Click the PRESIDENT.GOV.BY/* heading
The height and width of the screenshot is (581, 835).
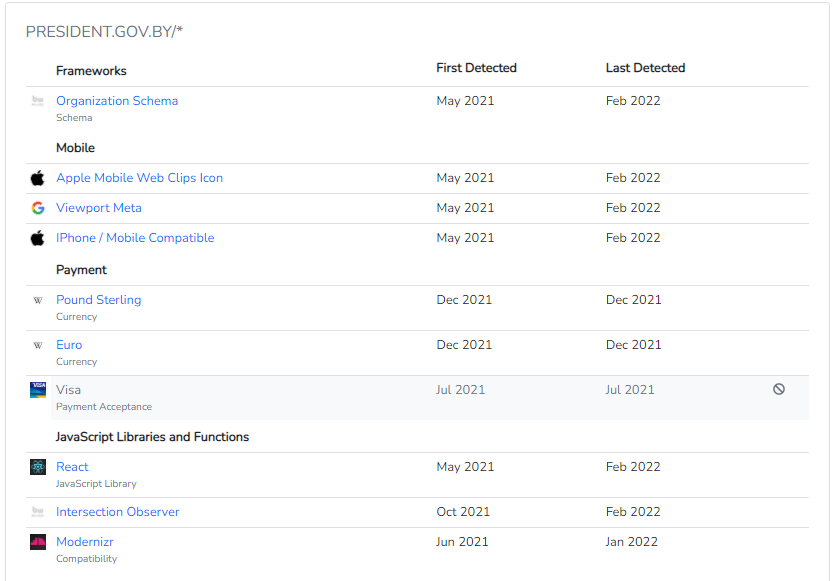tap(104, 32)
